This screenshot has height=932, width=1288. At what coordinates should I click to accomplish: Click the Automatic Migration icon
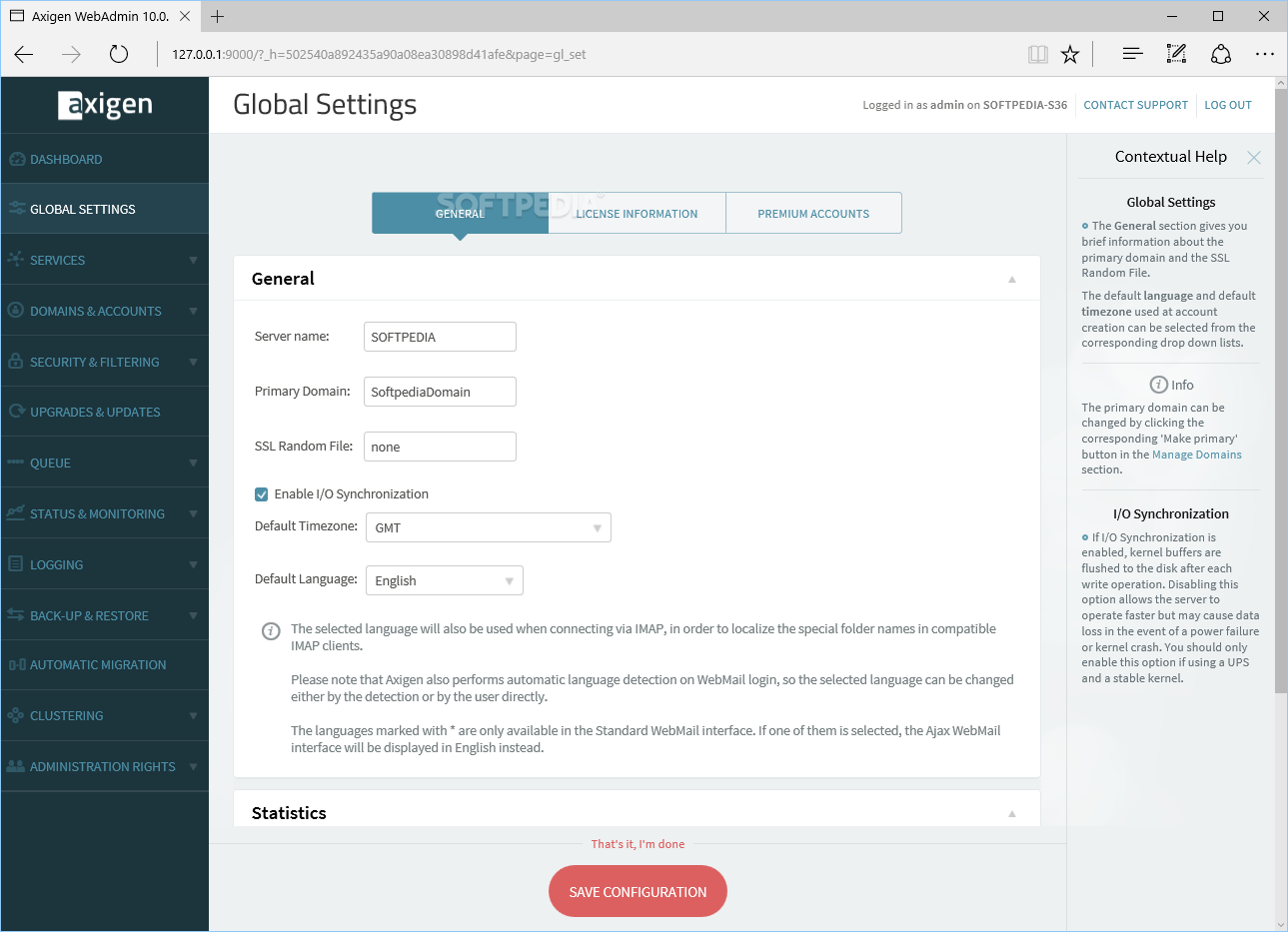pos(16,664)
